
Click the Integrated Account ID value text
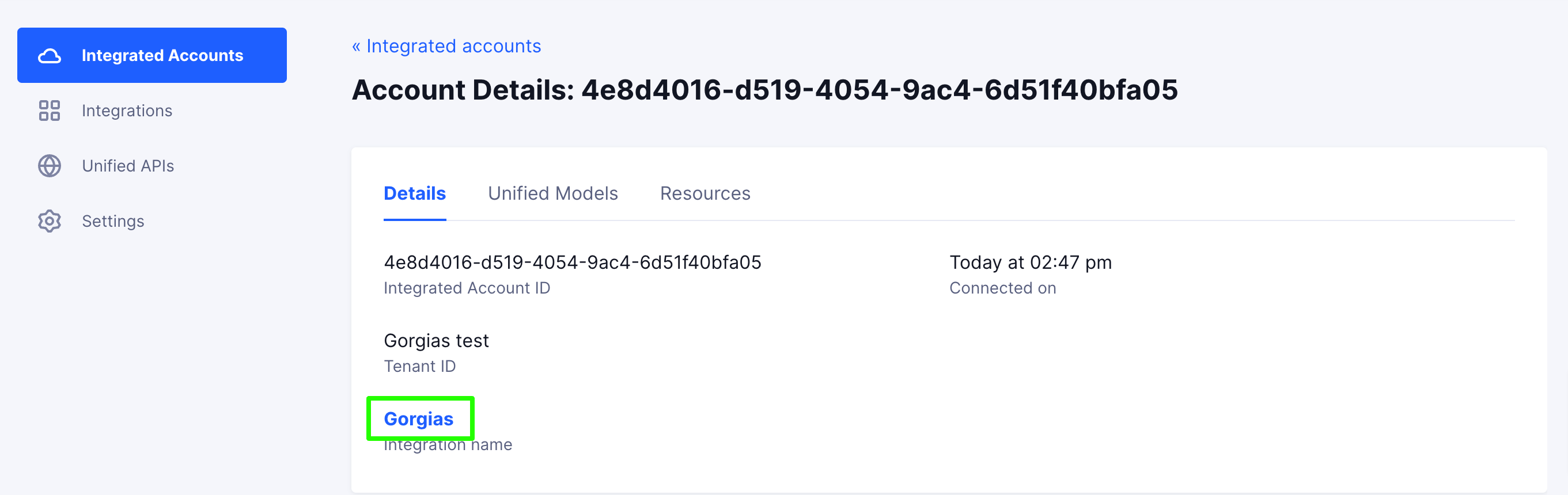tap(572, 262)
